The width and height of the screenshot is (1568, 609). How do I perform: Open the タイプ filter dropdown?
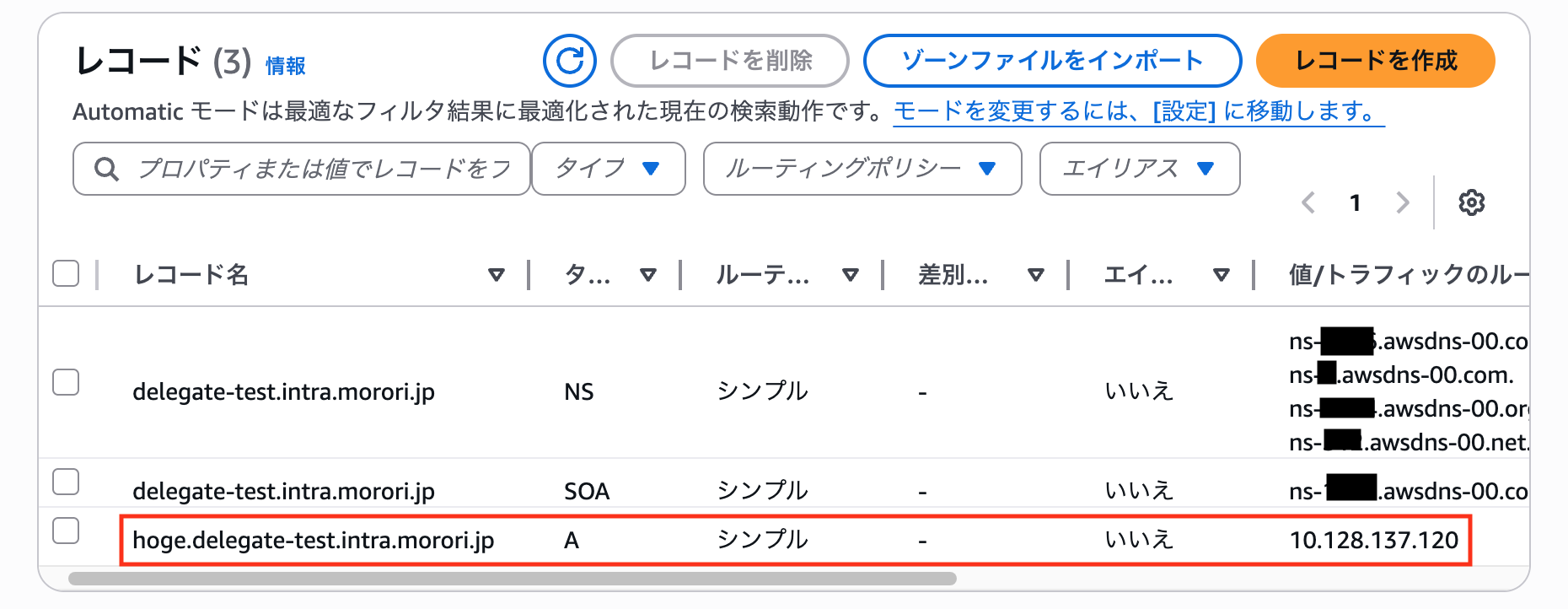pos(608,169)
